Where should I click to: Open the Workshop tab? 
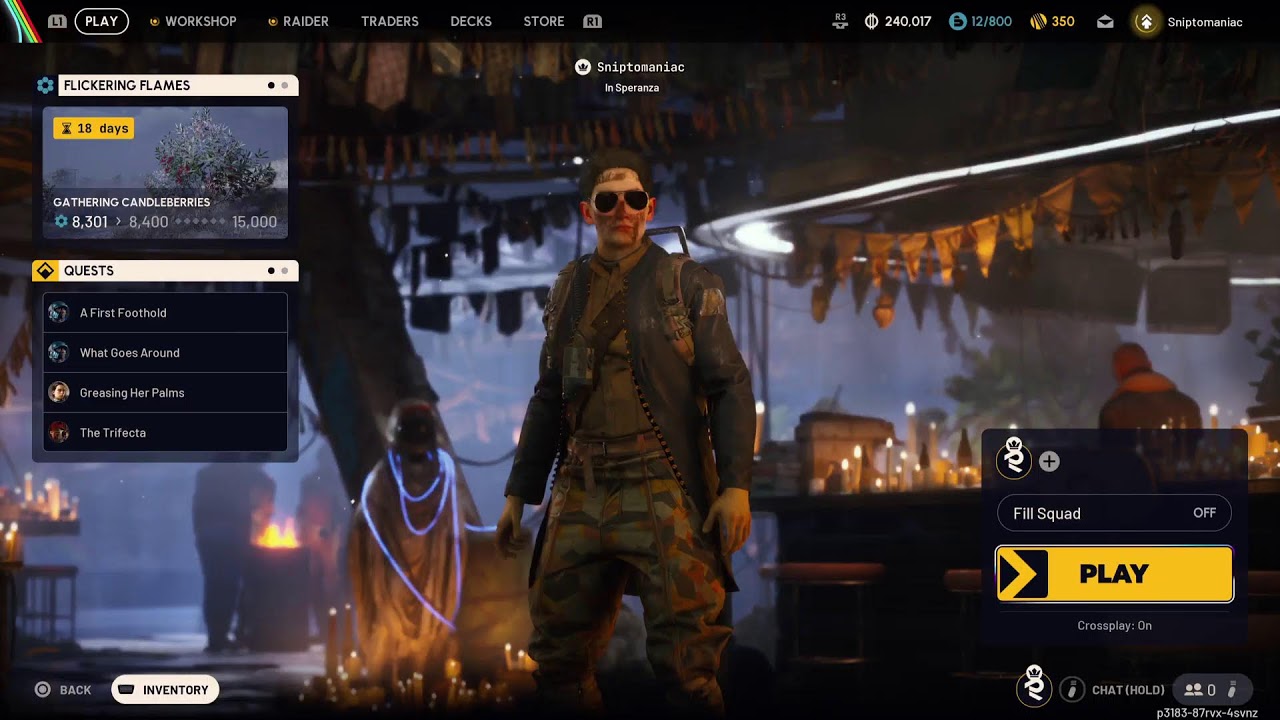tap(193, 21)
